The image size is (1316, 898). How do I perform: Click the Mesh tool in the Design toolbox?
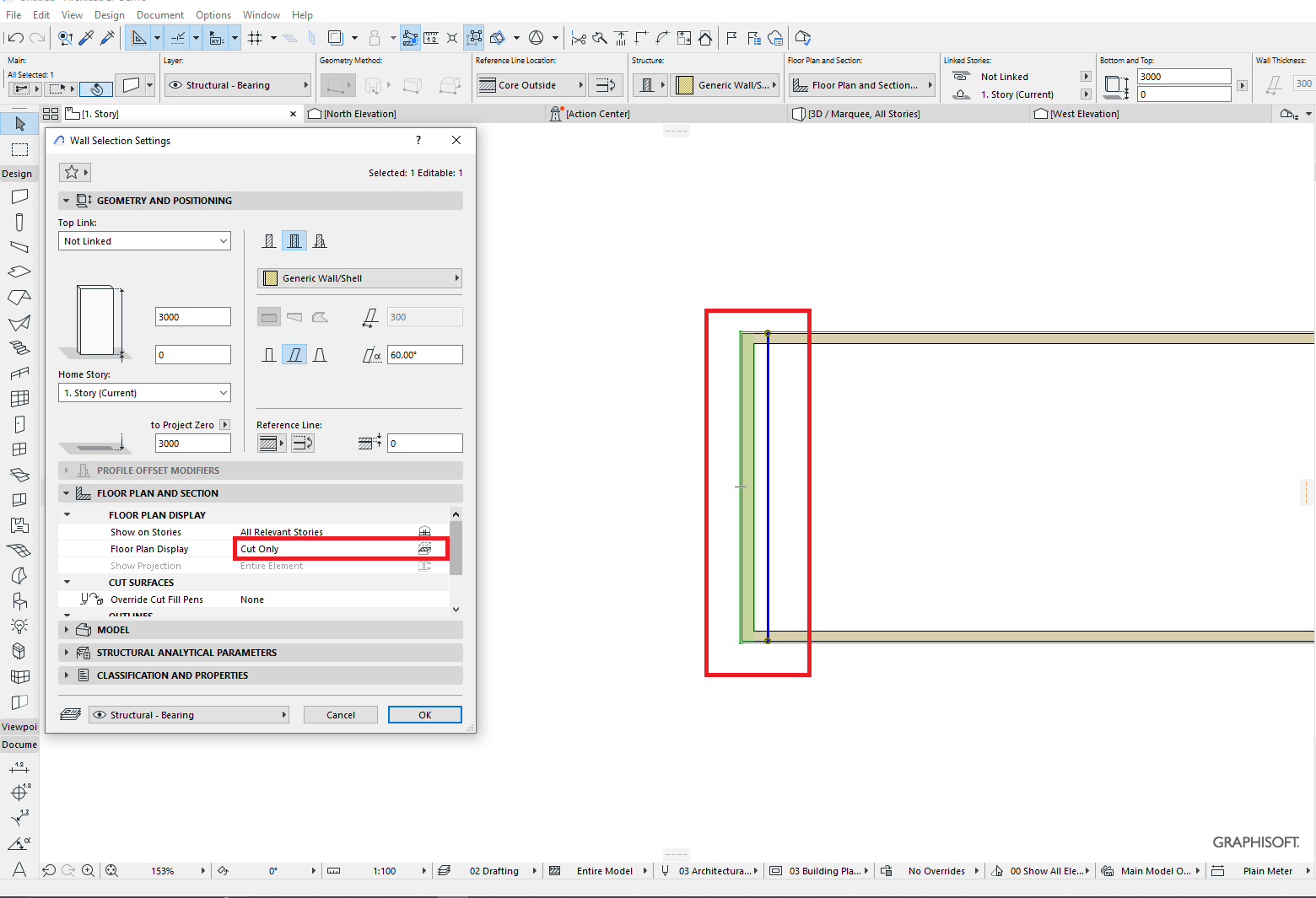(19, 550)
